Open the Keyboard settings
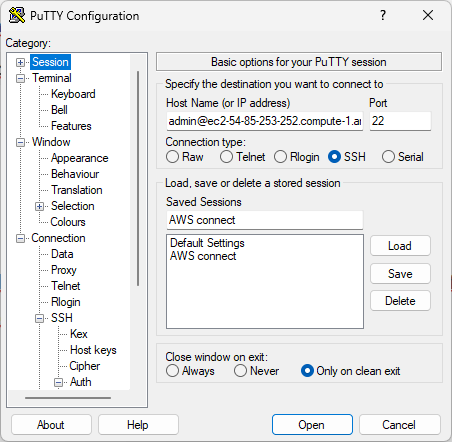452x442 pixels. point(73,94)
